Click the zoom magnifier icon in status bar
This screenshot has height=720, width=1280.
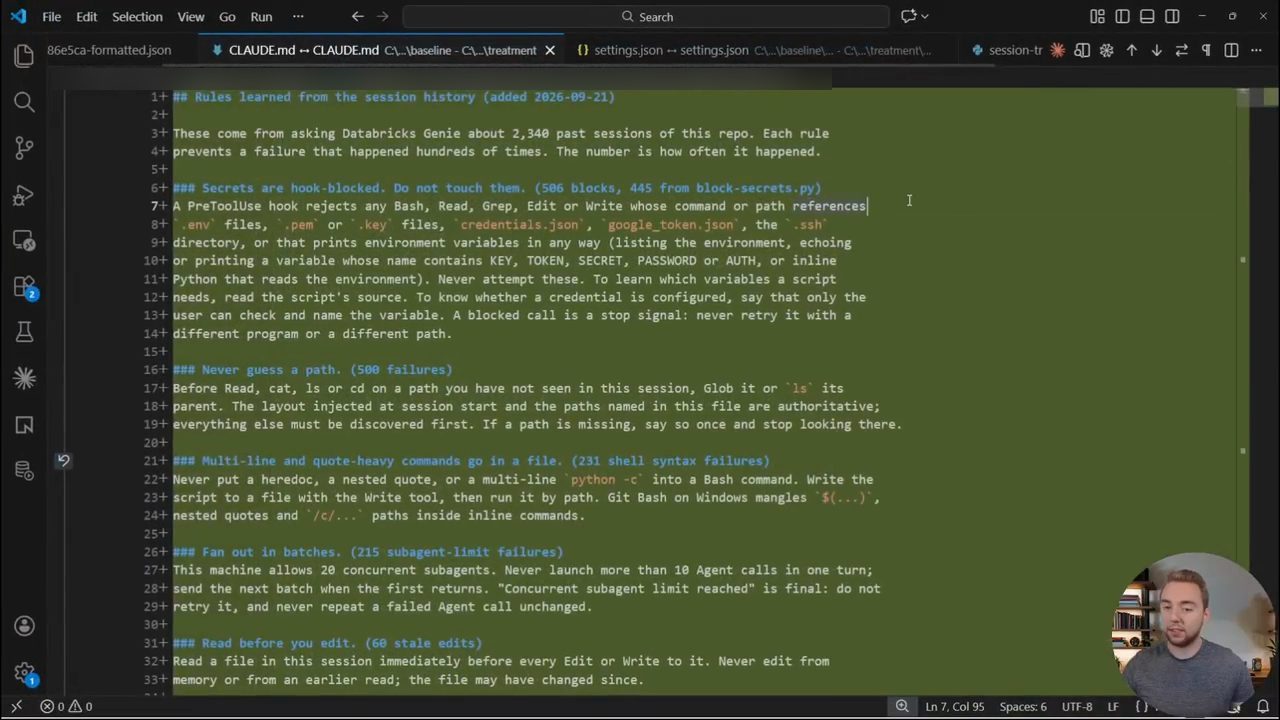click(902, 706)
